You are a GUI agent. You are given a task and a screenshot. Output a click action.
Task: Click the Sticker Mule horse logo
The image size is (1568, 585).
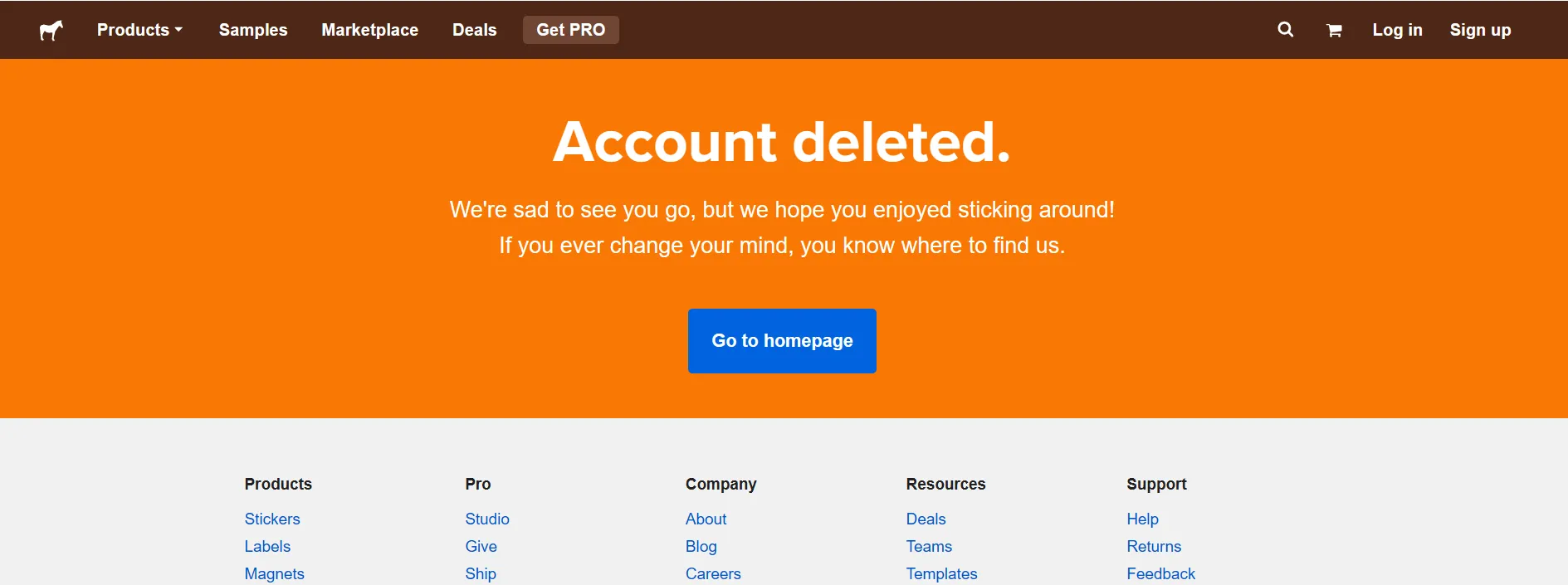tap(50, 29)
